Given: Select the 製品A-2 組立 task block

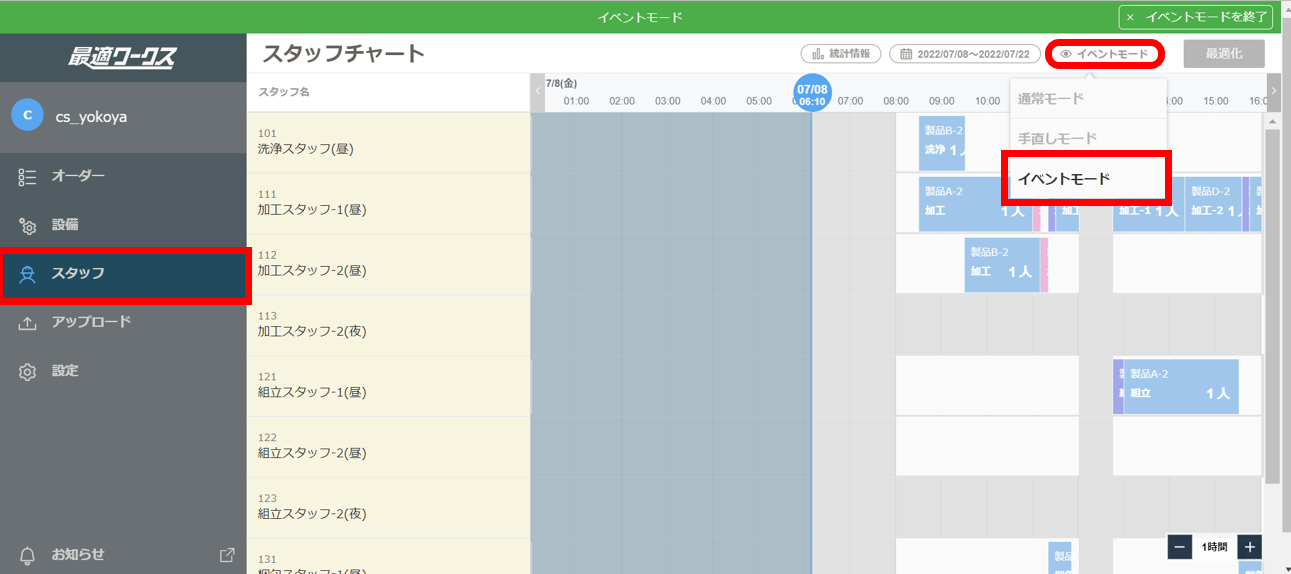Looking at the screenshot, I should pyautogui.click(x=1181, y=387).
